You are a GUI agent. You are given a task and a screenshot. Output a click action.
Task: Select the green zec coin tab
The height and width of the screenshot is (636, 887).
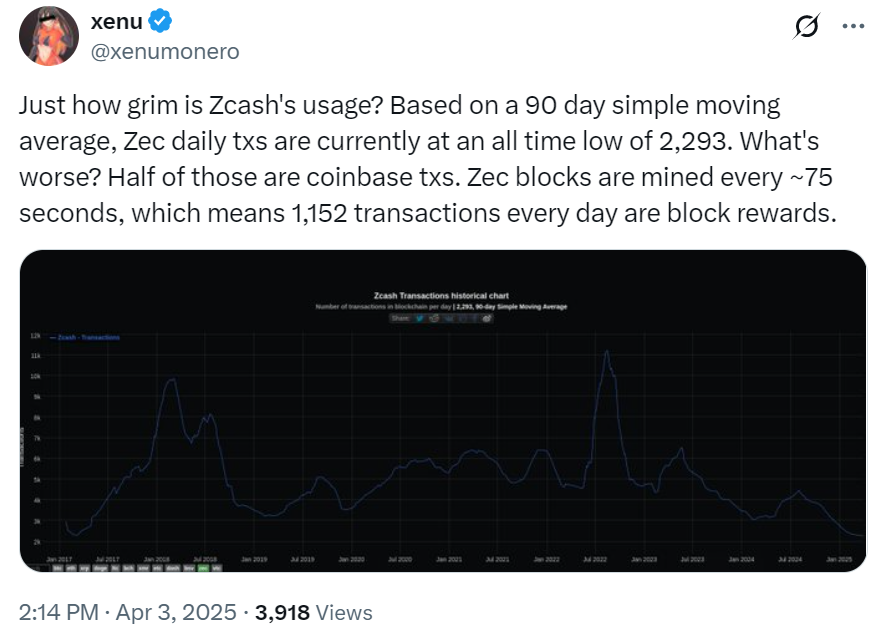pyautogui.click(x=204, y=568)
